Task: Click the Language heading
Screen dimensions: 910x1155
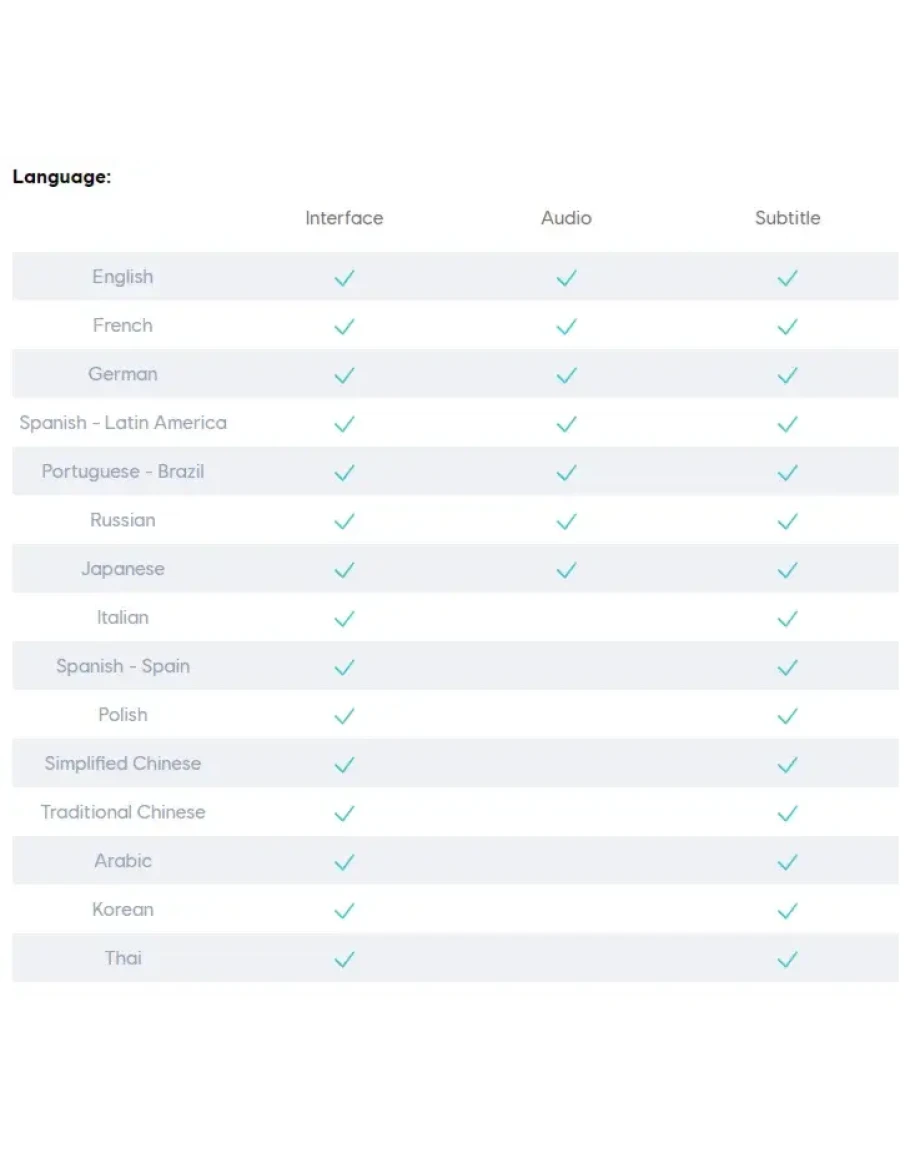Action: click(x=61, y=177)
